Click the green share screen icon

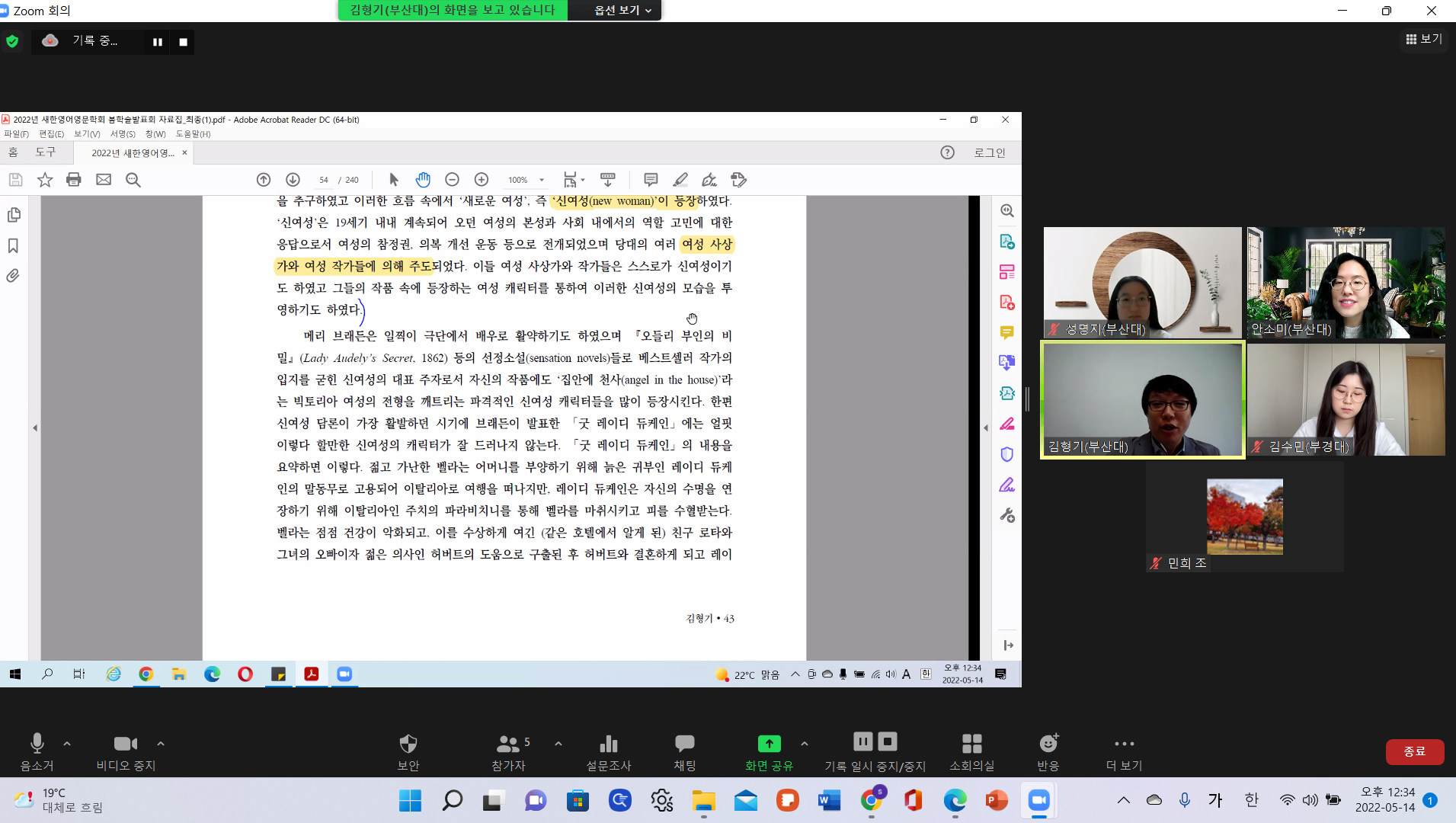tap(769, 744)
